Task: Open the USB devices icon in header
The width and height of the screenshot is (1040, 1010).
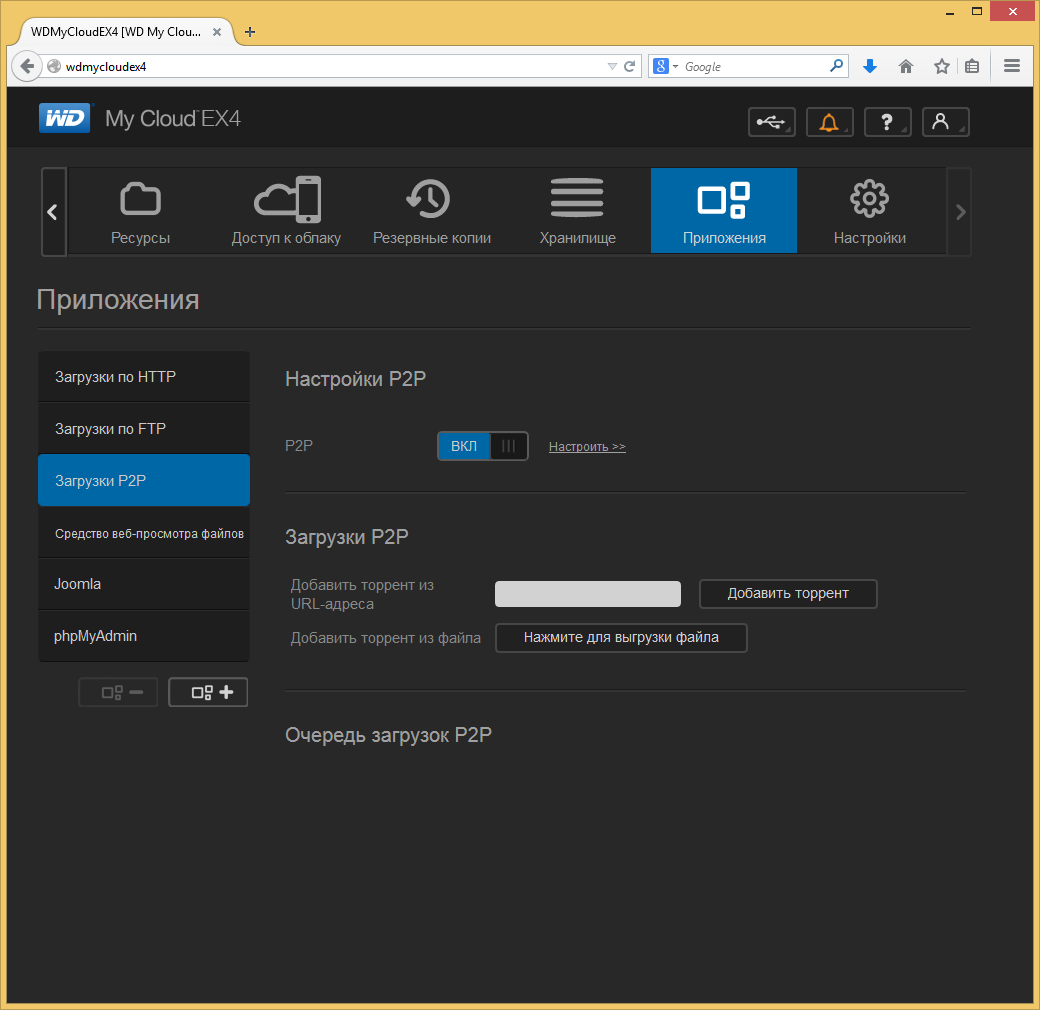Action: [771, 122]
